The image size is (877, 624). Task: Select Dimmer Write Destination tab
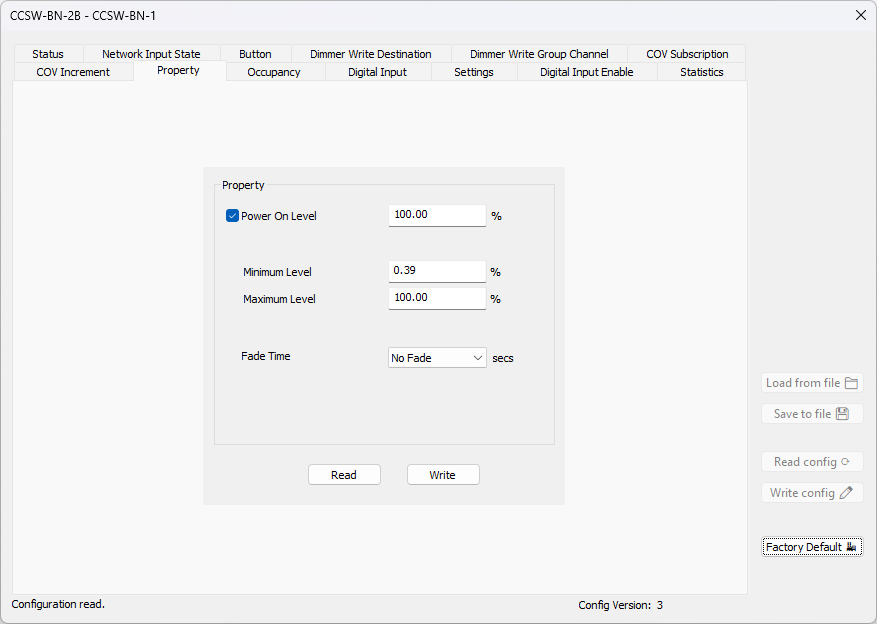370,54
